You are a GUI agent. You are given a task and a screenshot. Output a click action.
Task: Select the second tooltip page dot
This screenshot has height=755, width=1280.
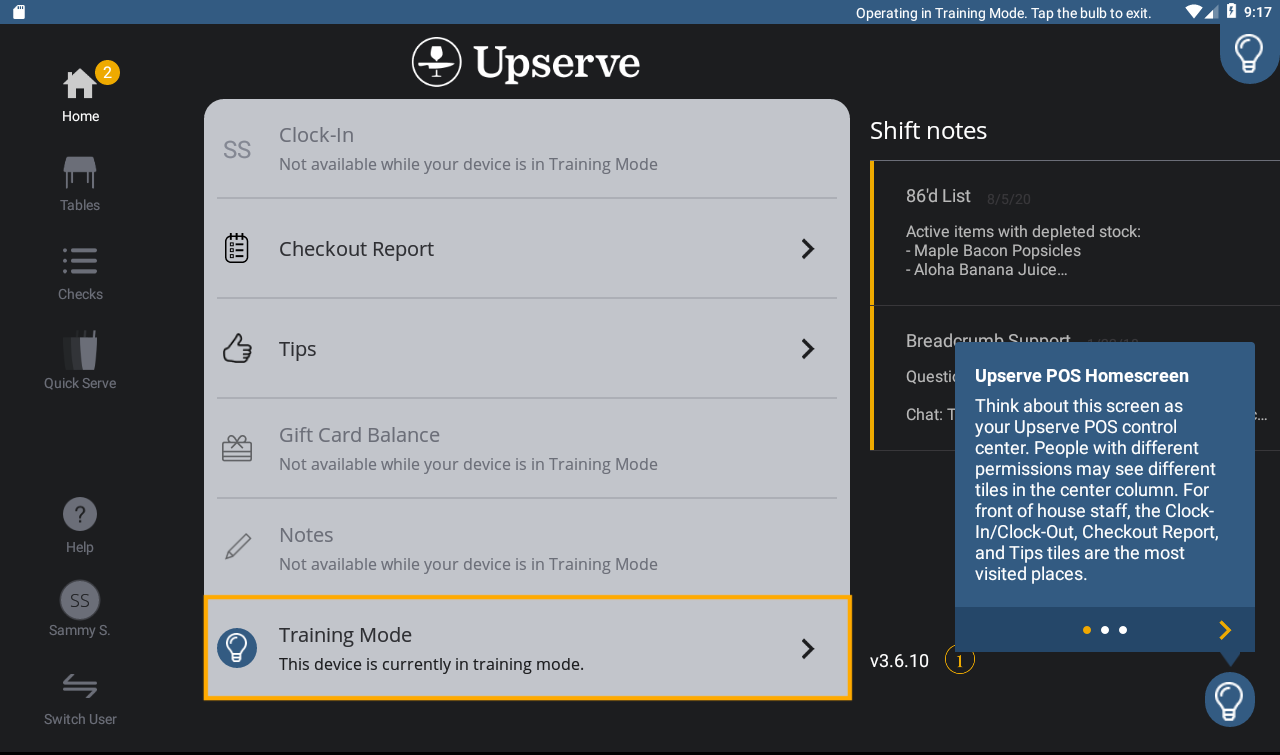click(1105, 630)
